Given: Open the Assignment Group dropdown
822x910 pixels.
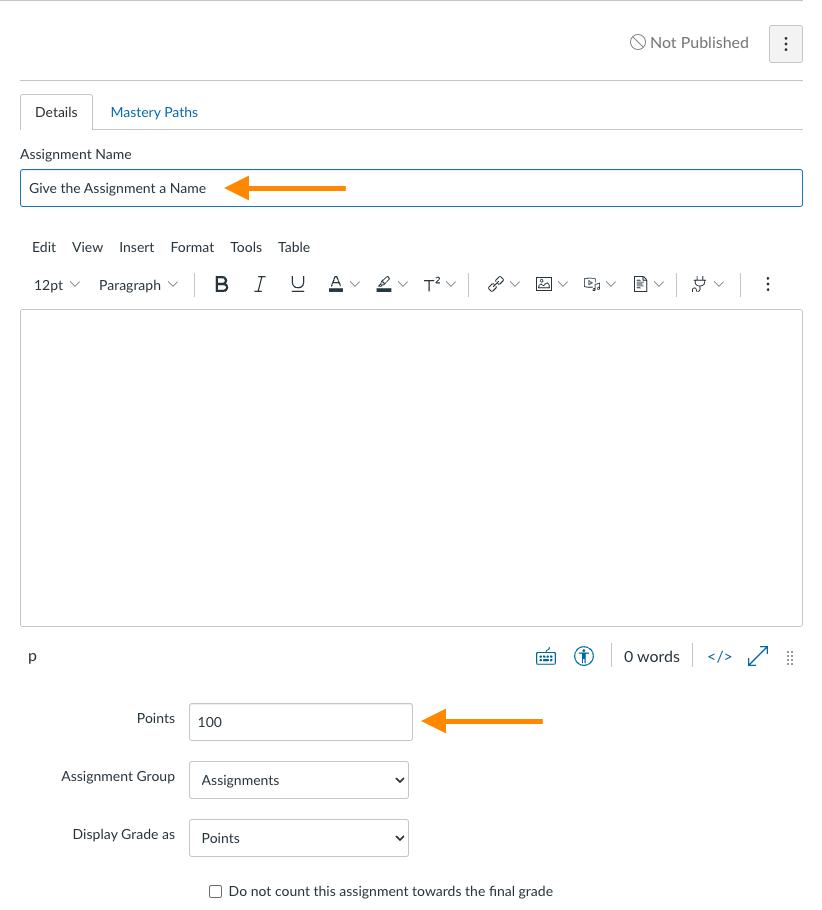Looking at the screenshot, I should pos(298,780).
